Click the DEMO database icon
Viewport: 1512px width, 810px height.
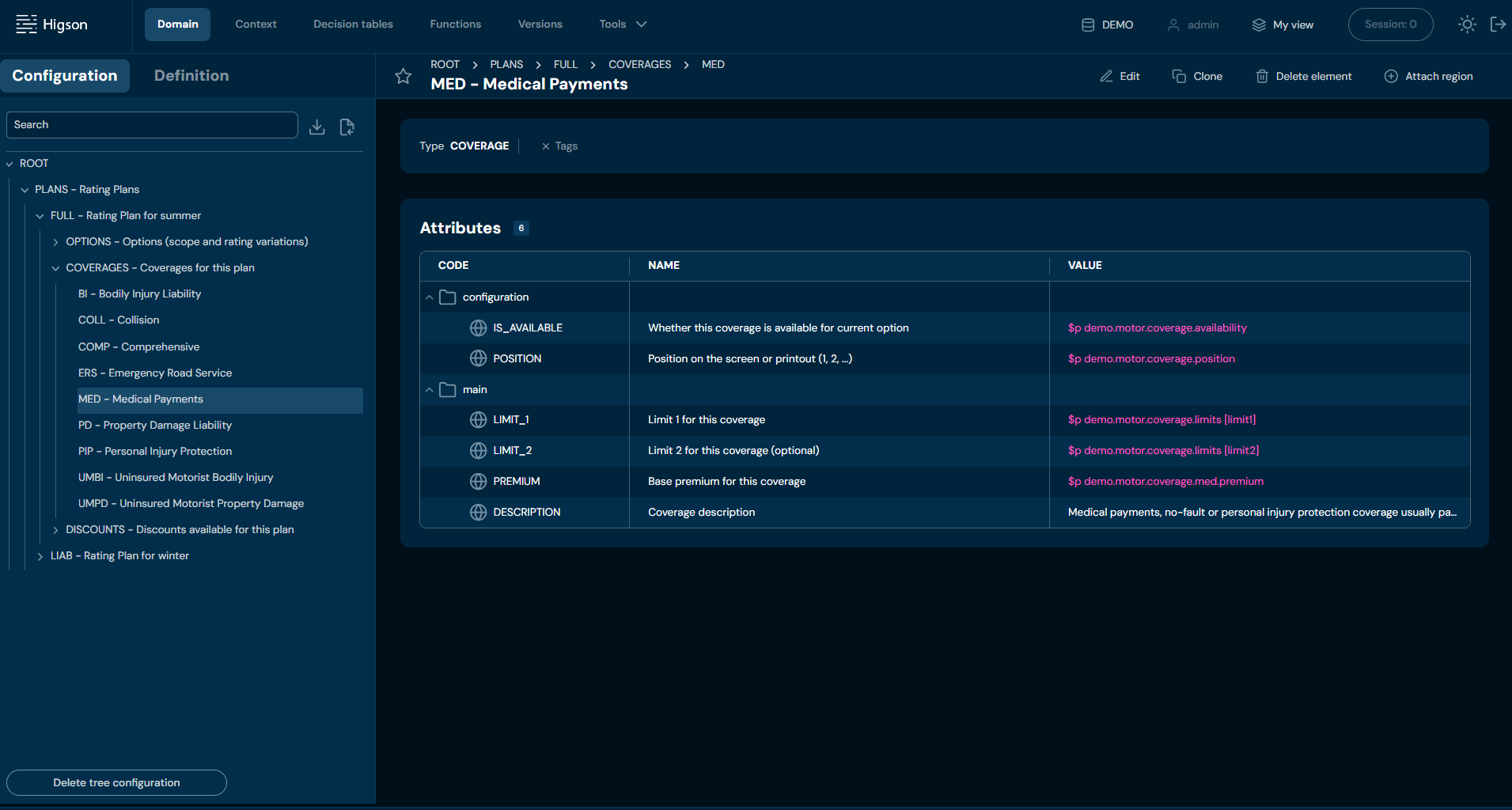[x=1088, y=25]
